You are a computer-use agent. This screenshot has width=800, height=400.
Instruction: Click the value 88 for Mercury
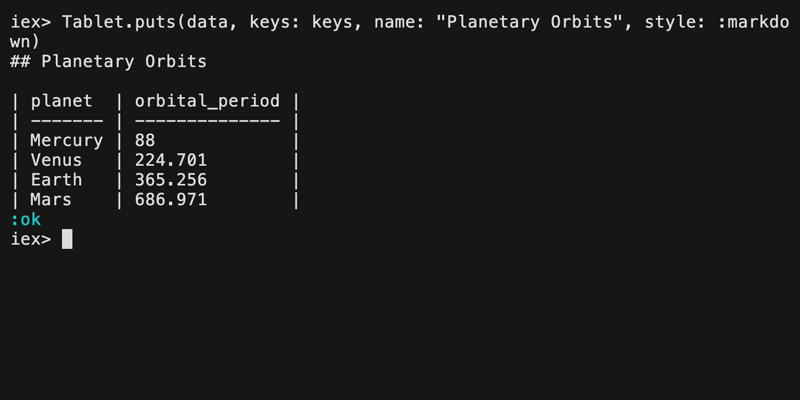[145, 141]
